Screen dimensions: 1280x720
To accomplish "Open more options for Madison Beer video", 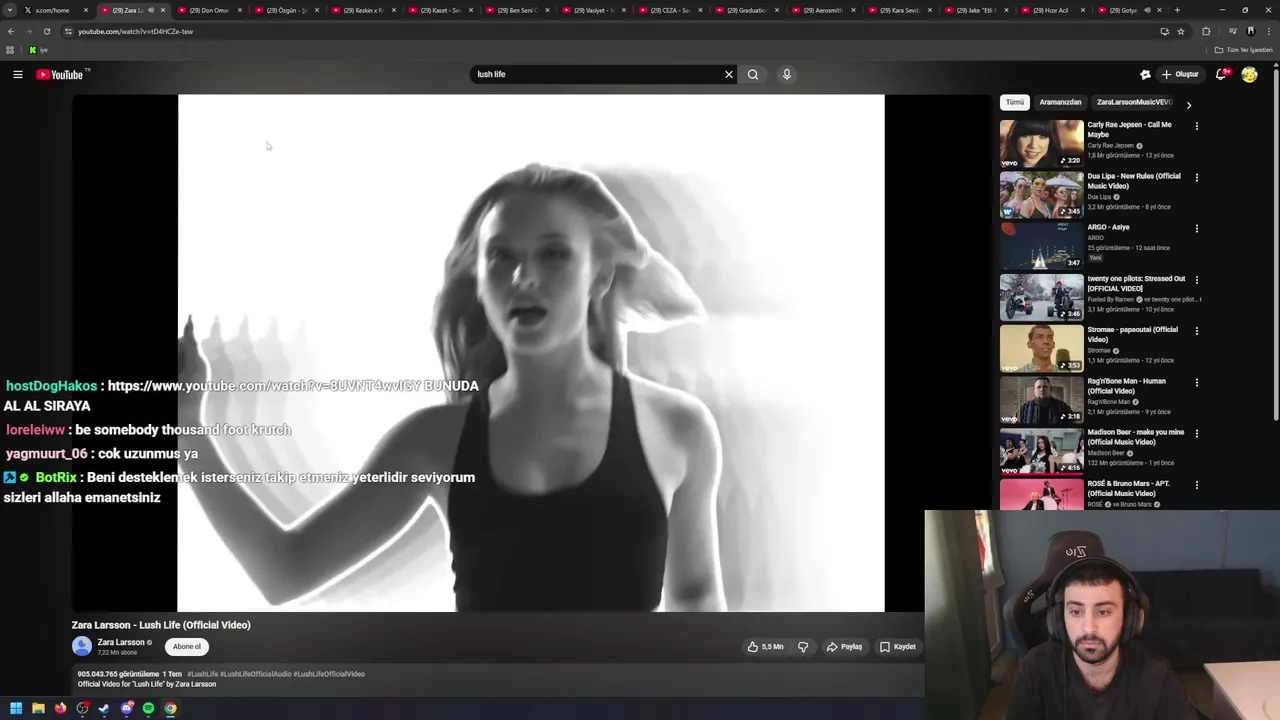I will pos(1196,433).
